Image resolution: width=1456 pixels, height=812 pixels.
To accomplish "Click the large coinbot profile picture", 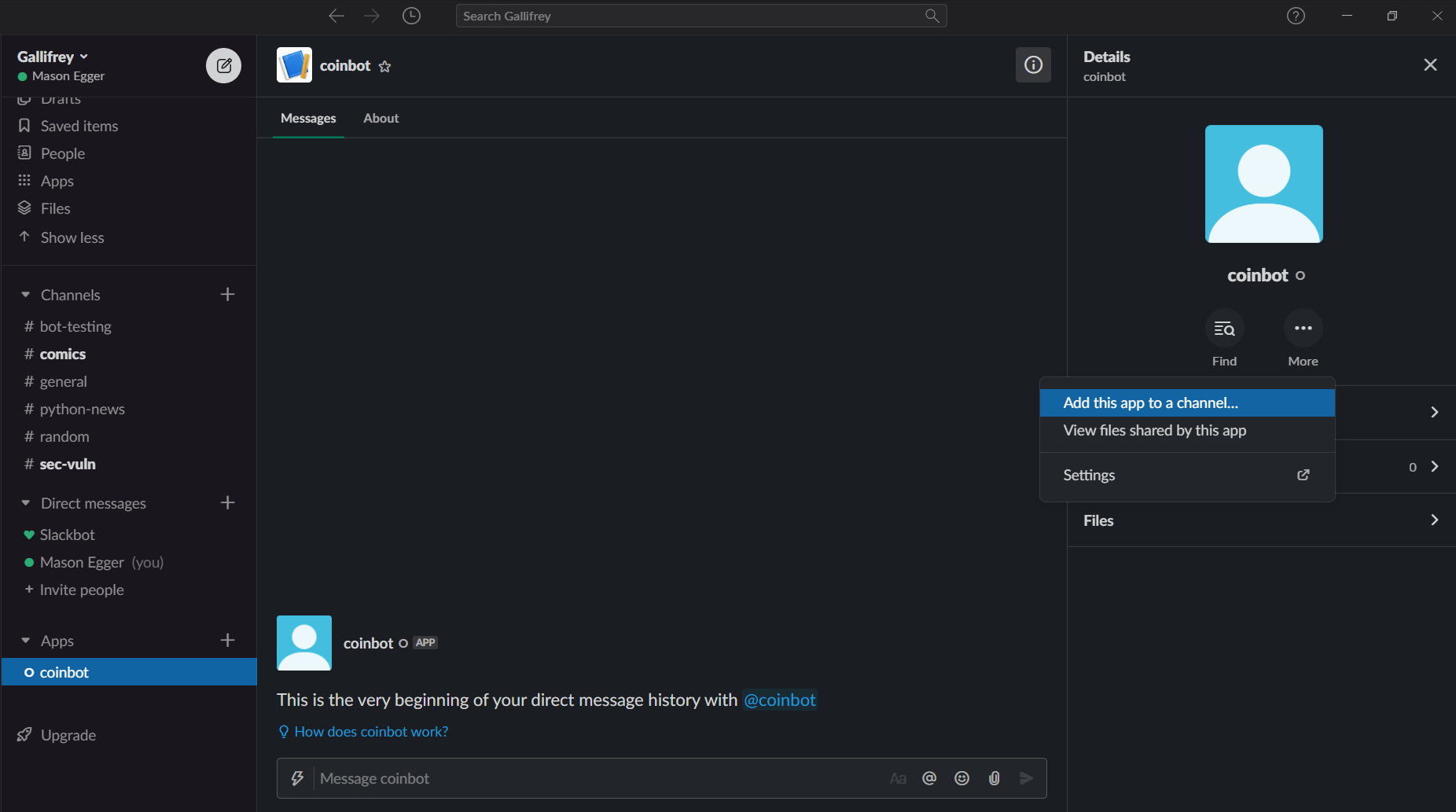I will click(x=1264, y=184).
